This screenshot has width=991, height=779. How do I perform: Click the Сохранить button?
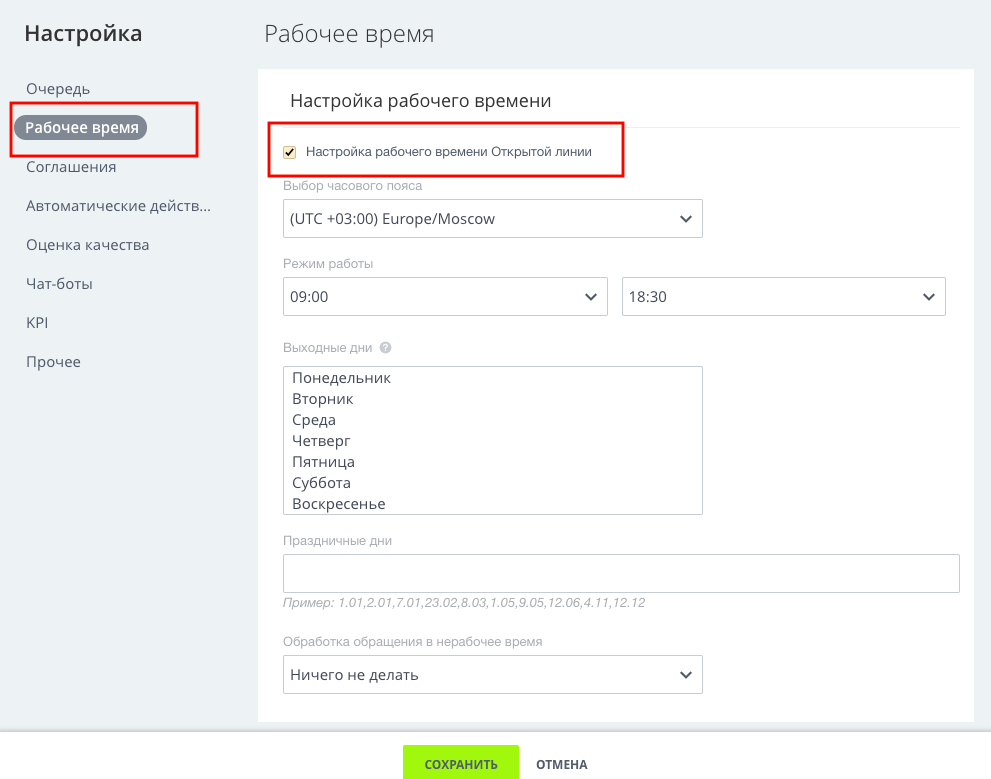pyautogui.click(x=461, y=763)
